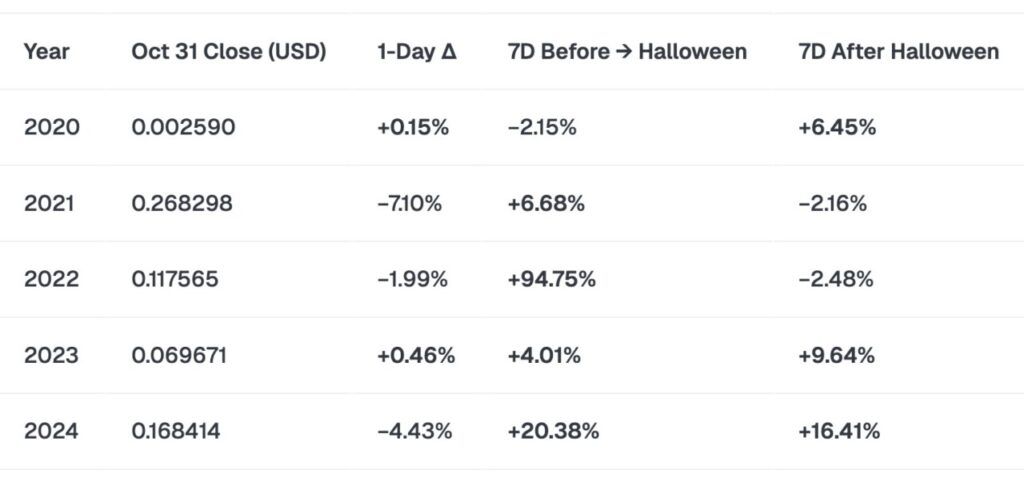Select the +16.41% after-Halloween value
This screenshot has height=478, width=1024.
(x=840, y=432)
